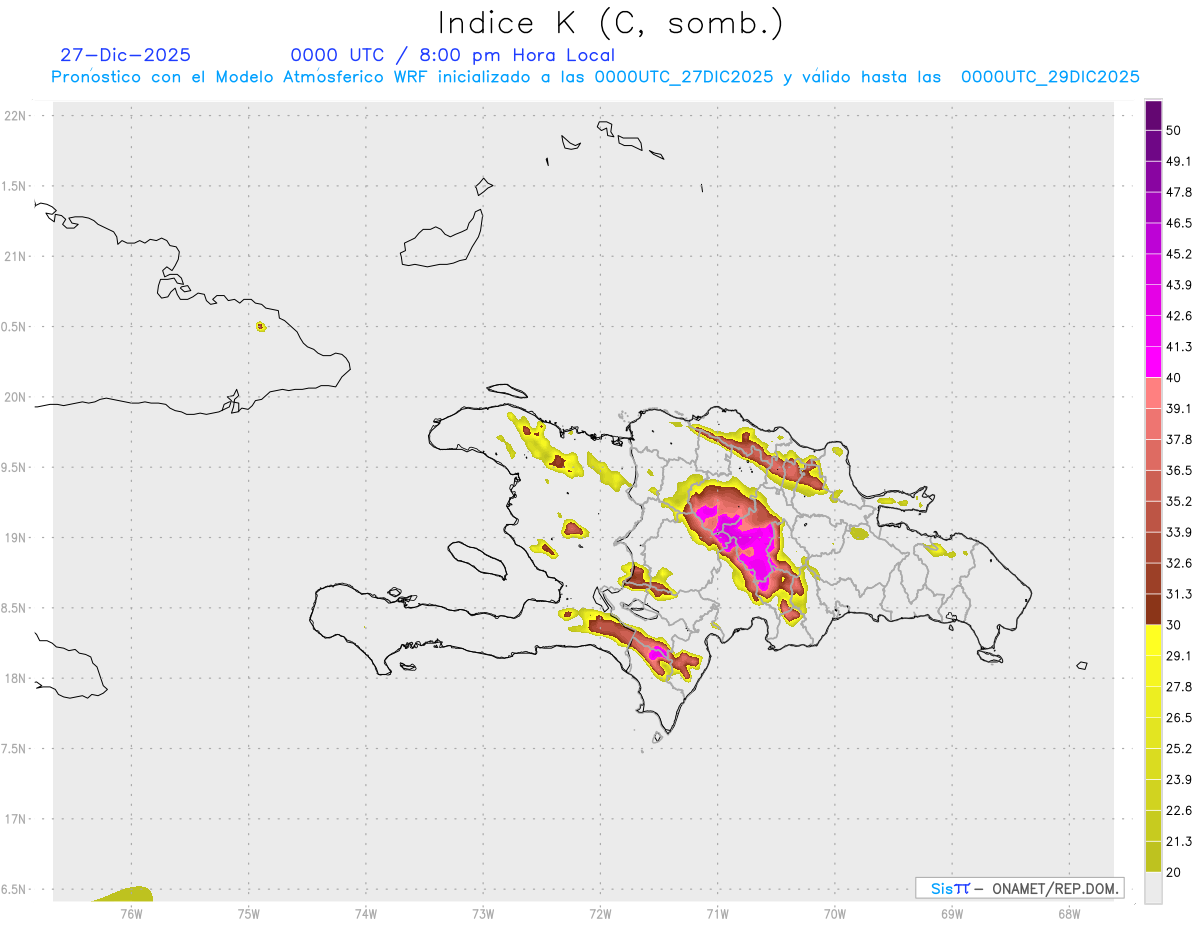Click the color bar label '32.6'
The width and height of the screenshot is (1200, 927).
[1179, 563]
